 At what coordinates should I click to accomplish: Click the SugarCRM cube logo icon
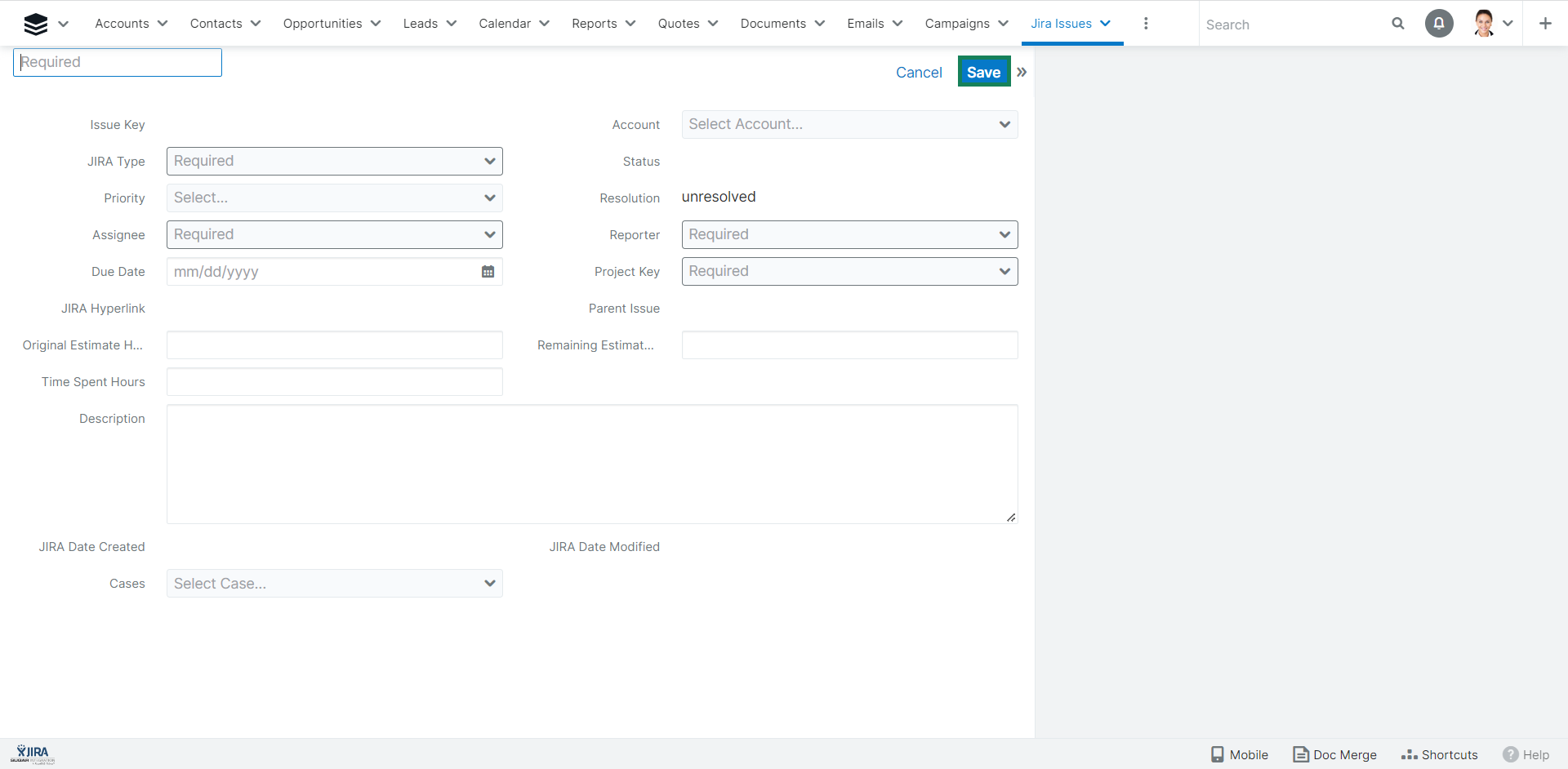click(x=35, y=24)
